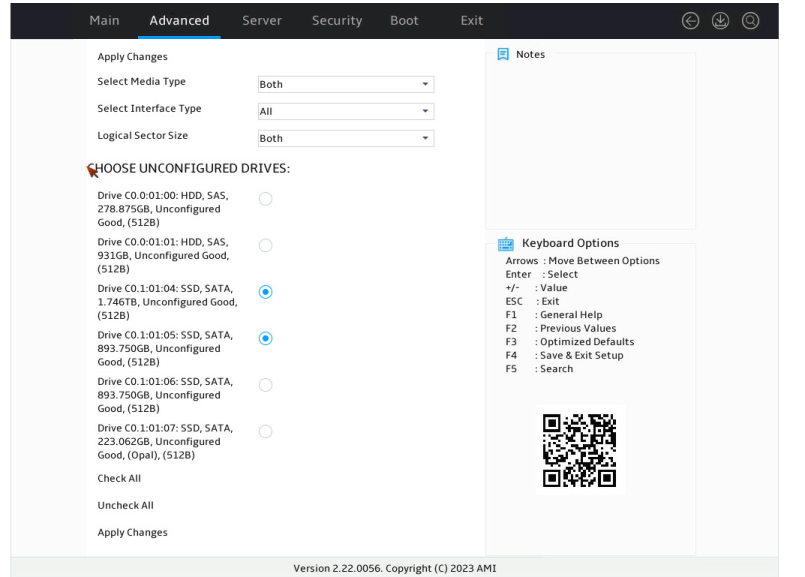Switch to the Security tab

337,21
